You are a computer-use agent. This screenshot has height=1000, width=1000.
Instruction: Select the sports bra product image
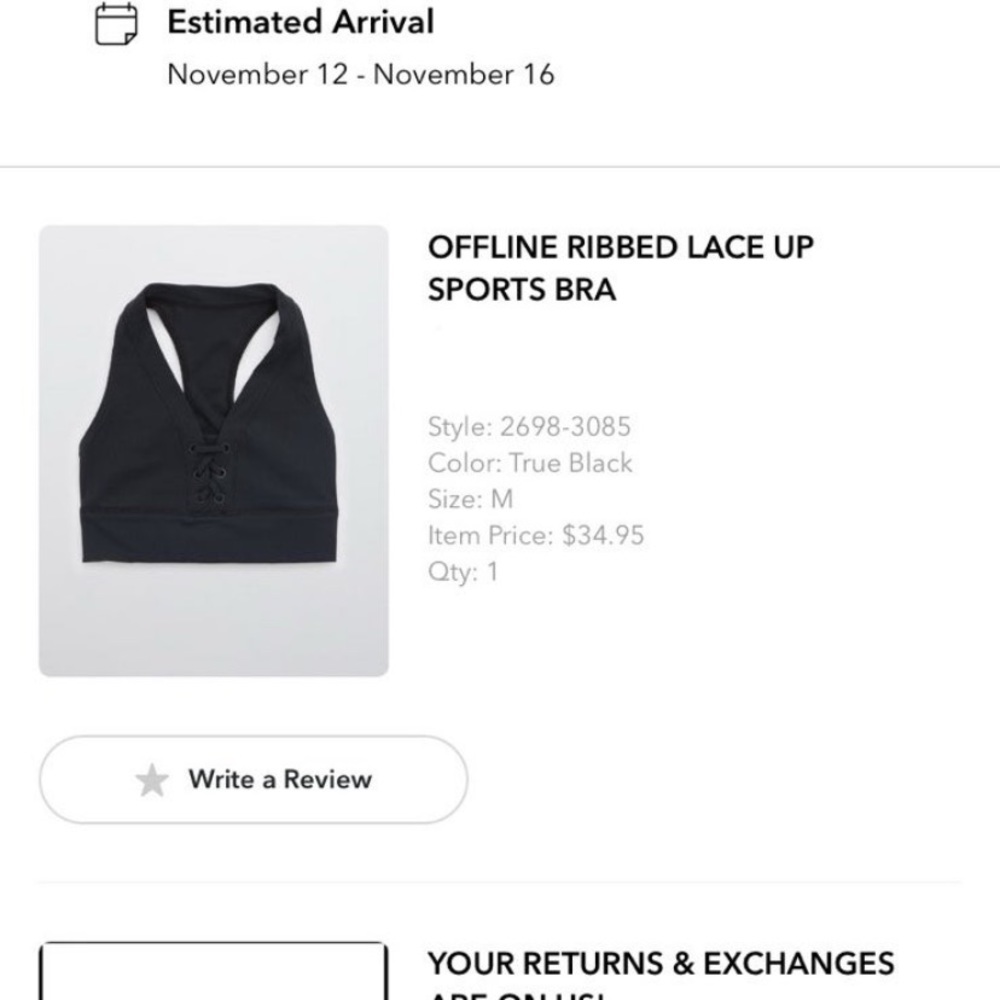pyautogui.click(x=213, y=450)
